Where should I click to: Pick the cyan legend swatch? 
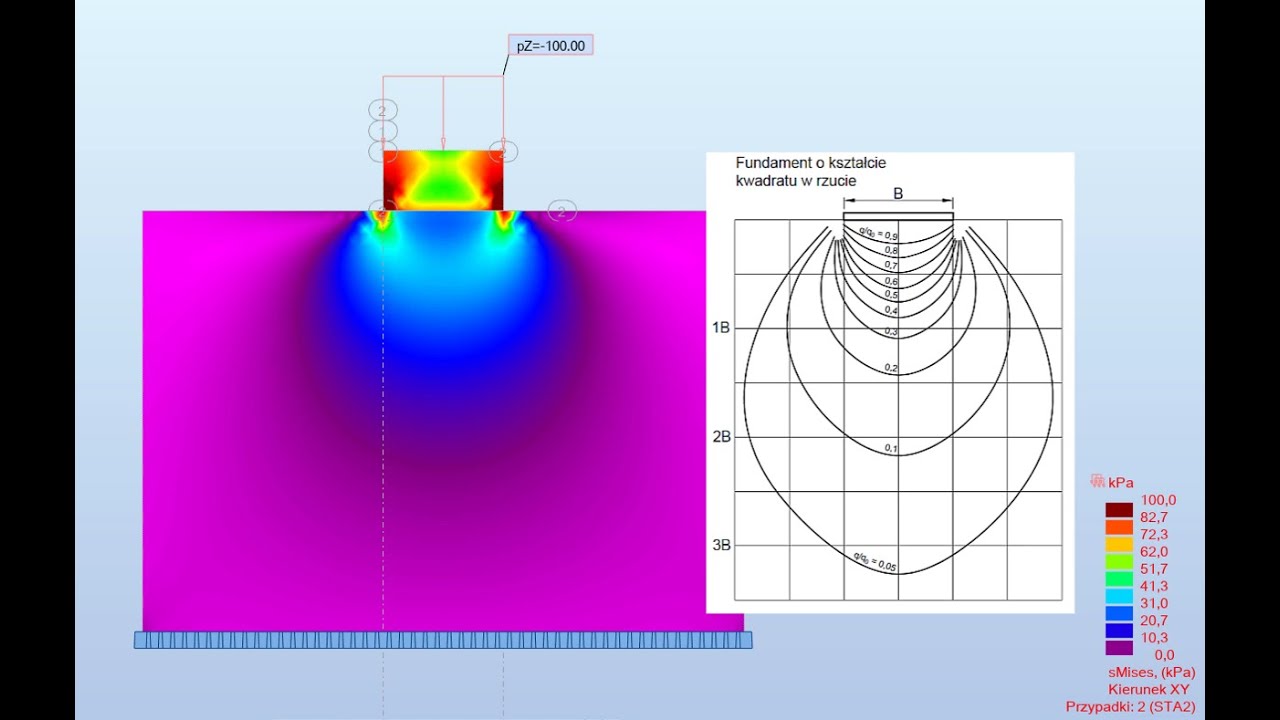pyautogui.click(x=1119, y=595)
